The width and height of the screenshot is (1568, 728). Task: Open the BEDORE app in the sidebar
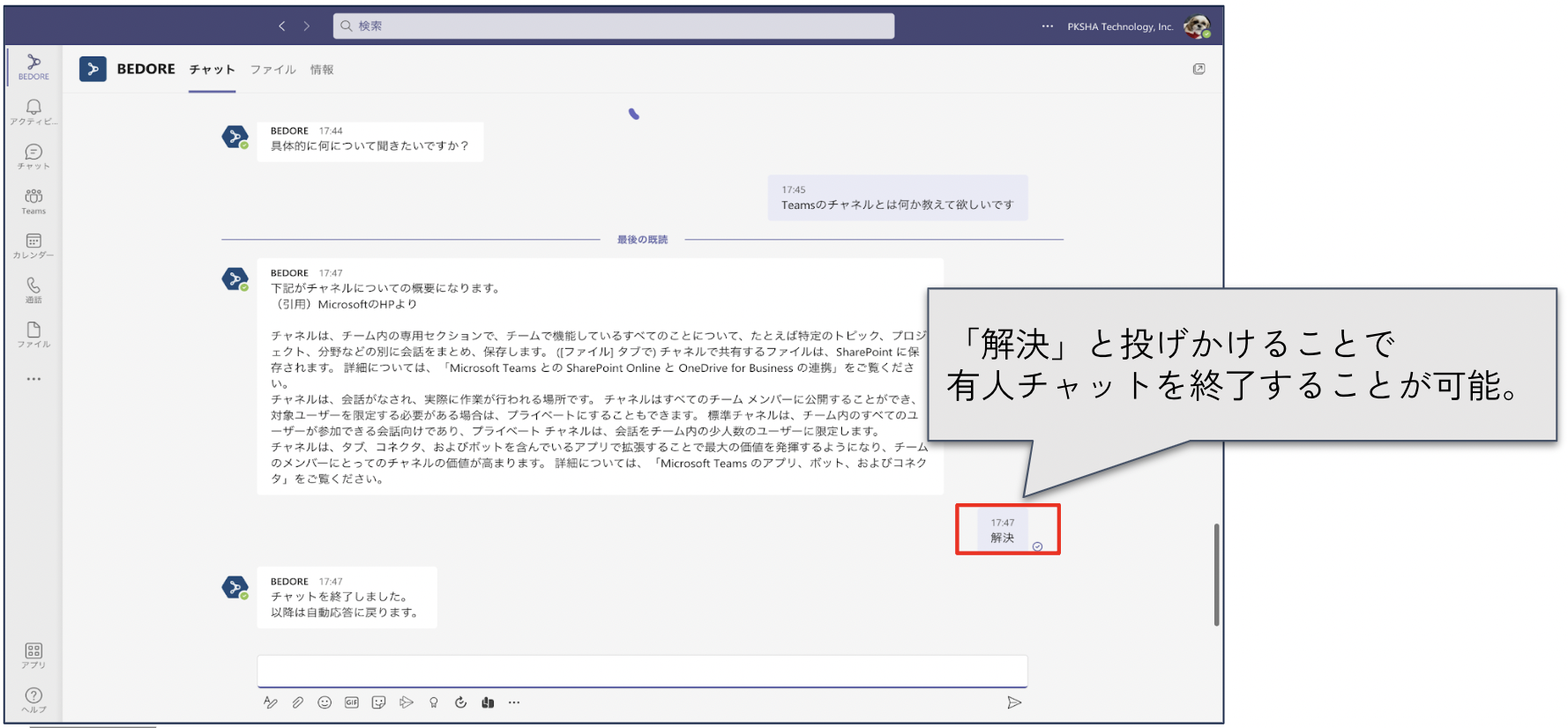(x=34, y=66)
